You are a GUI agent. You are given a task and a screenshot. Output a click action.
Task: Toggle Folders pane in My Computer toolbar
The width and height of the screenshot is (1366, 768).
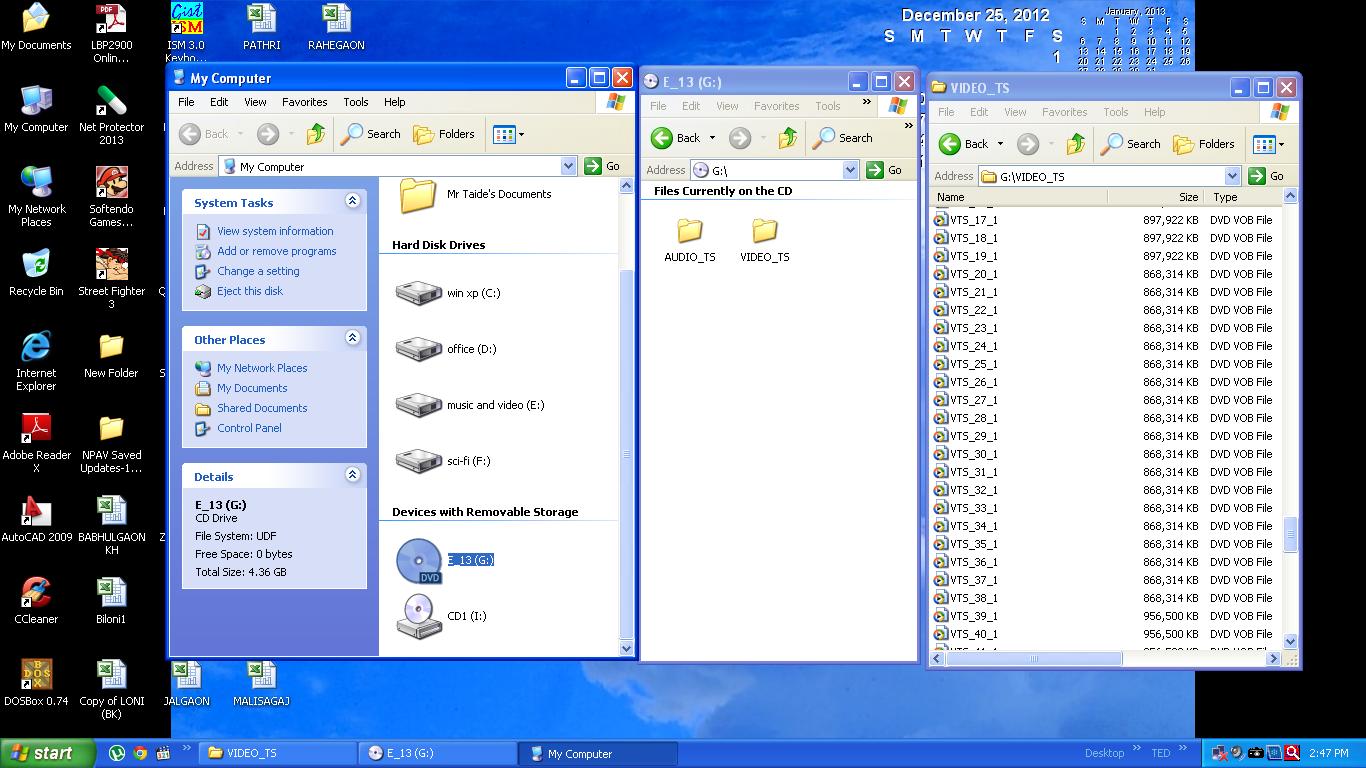tap(444, 134)
